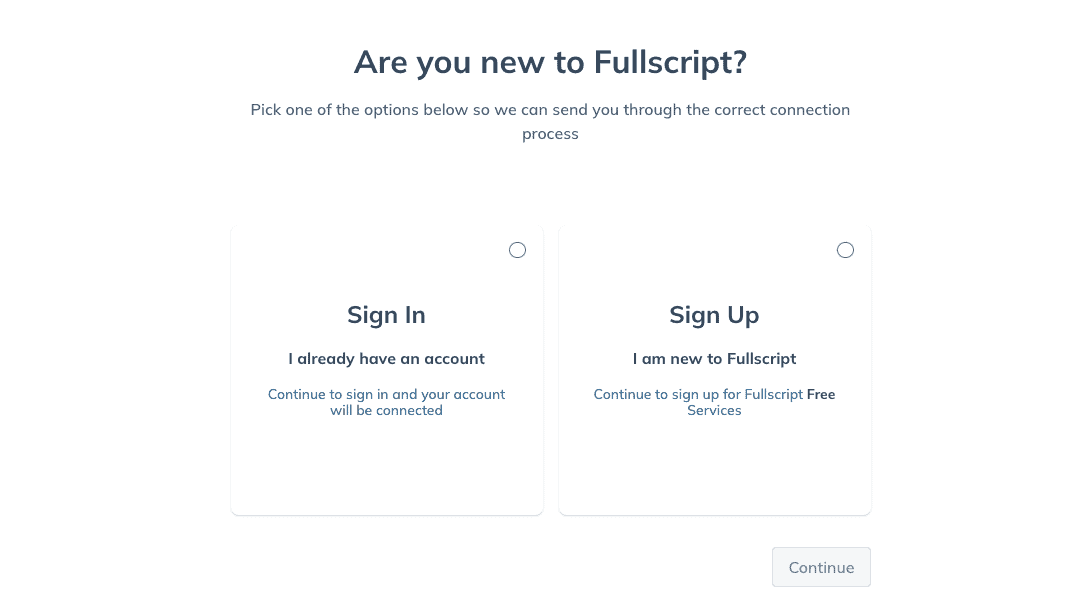
Task: Click "Continue to sign up for Fullscript" description
Action: [698, 394]
